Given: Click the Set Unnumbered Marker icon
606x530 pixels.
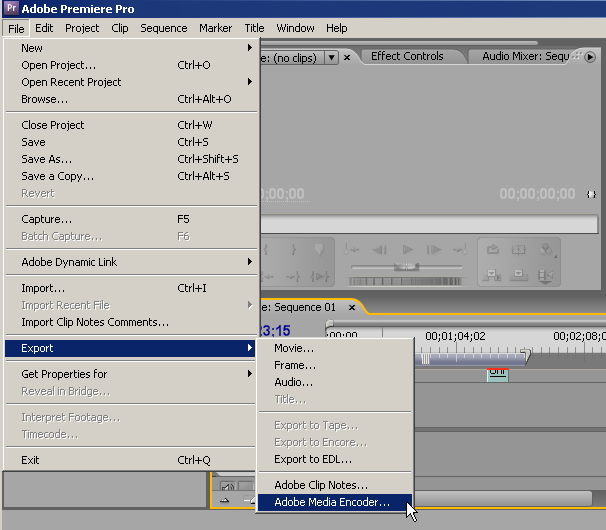Looking at the screenshot, I should coord(319,250).
